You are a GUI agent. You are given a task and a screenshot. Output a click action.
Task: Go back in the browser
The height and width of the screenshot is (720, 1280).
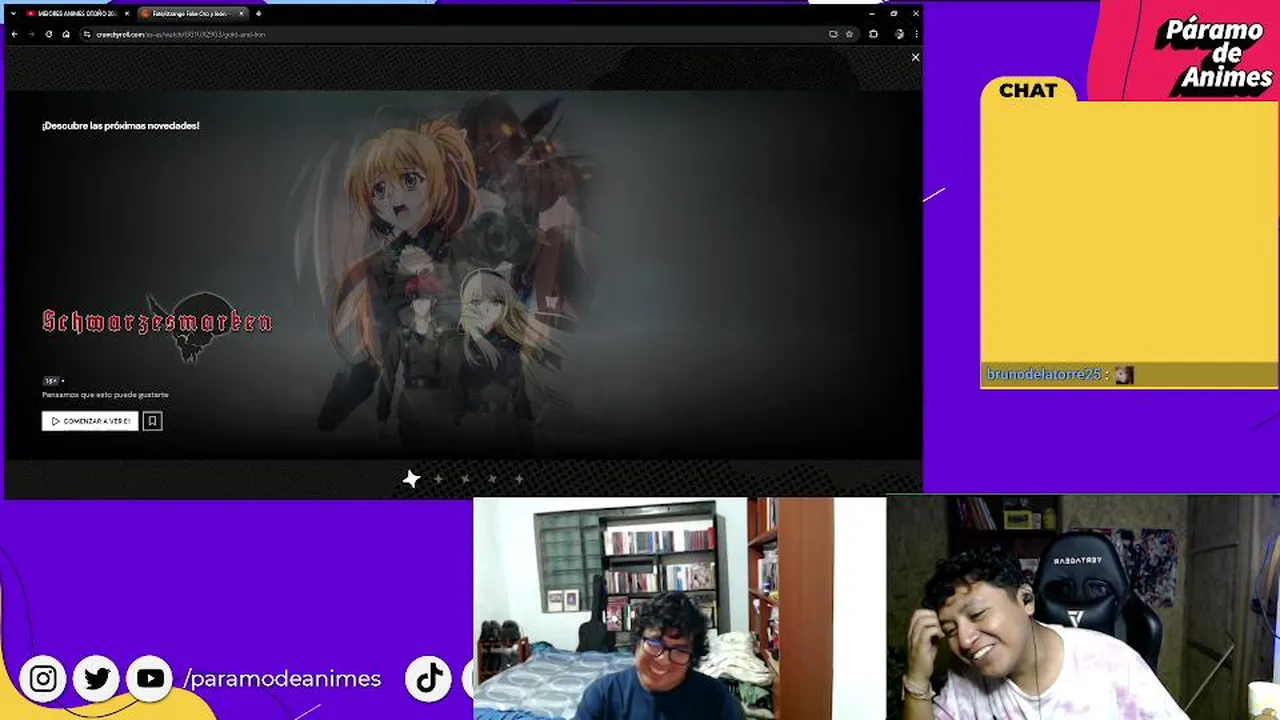click(x=14, y=34)
